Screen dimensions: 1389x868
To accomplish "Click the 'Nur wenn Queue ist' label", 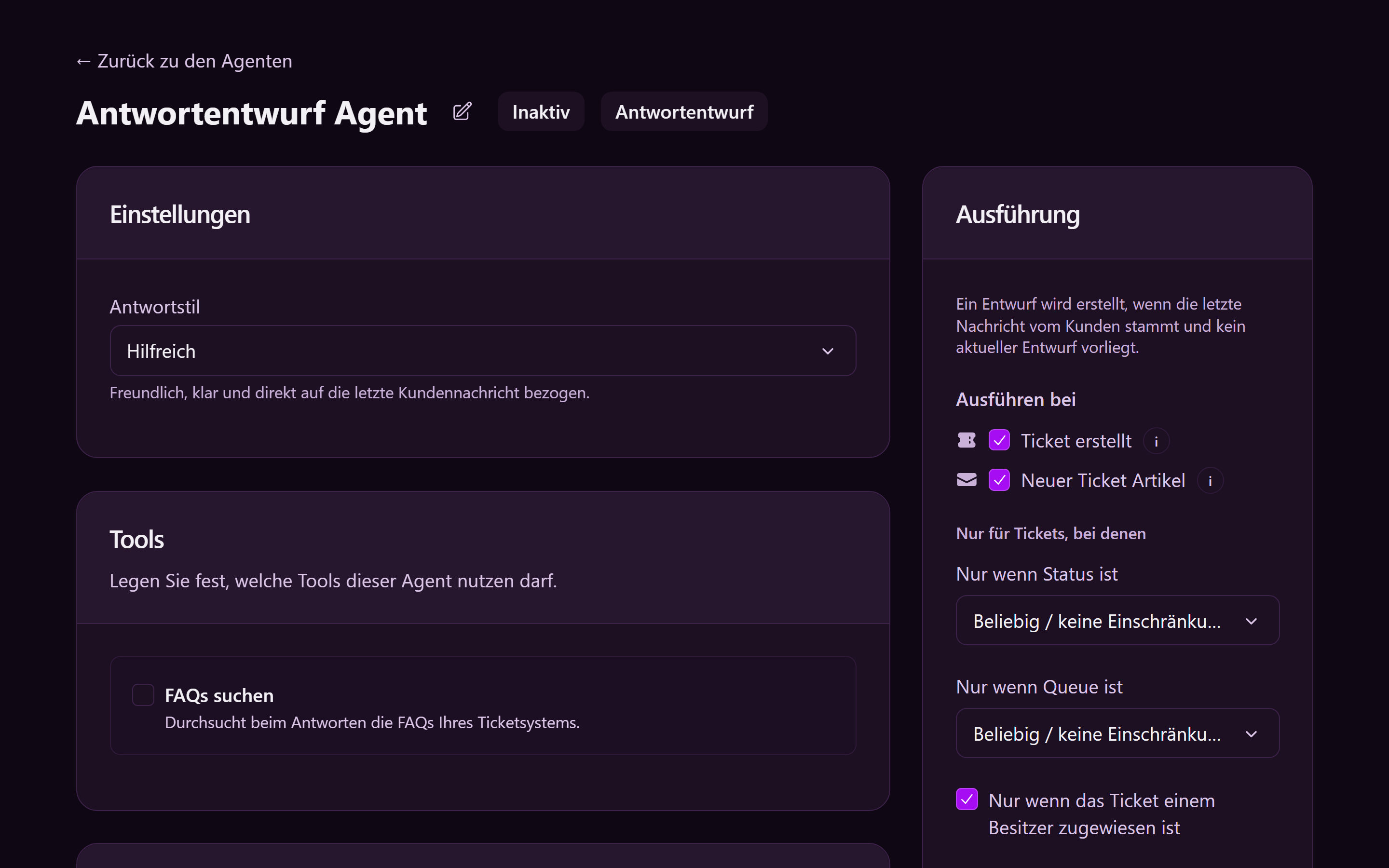I will tap(1039, 686).
